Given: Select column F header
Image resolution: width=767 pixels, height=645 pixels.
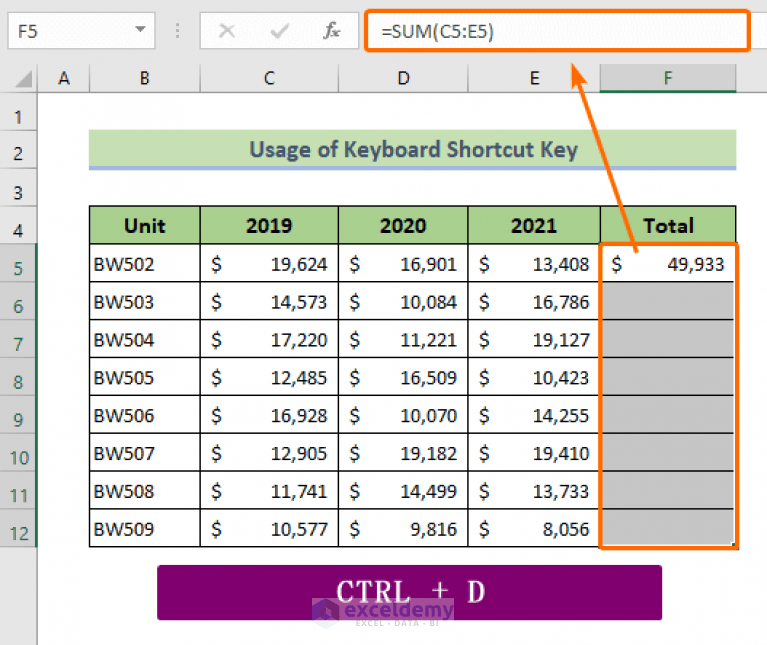Looking at the screenshot, I should (x=668, y=78).
